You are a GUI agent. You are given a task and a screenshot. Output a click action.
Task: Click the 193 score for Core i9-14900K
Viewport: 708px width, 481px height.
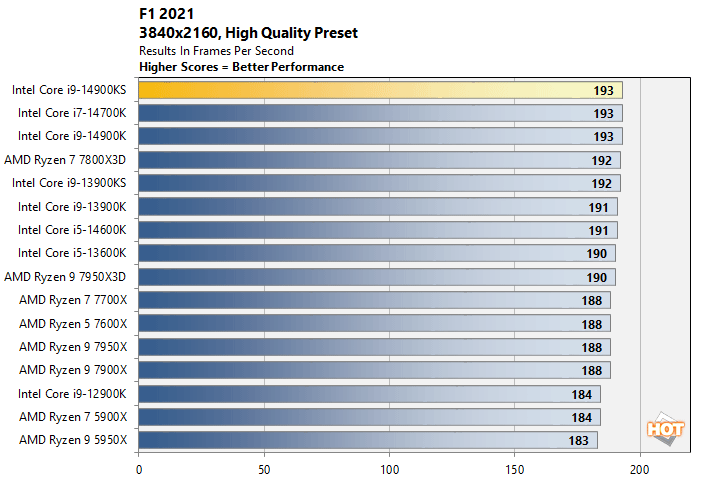pyautogui.click(x=603, y=137)
